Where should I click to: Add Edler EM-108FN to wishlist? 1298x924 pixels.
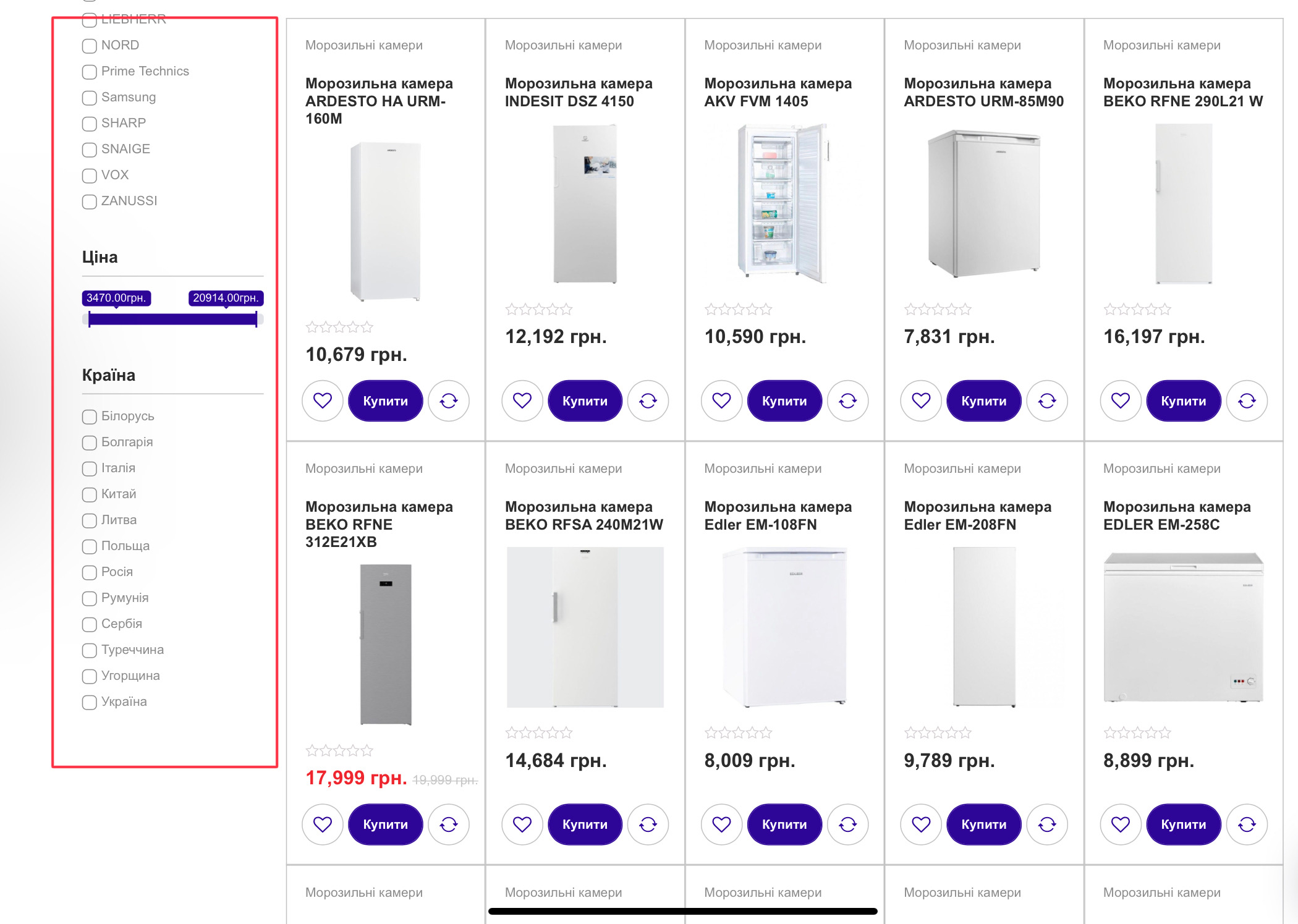coord(721,824)
